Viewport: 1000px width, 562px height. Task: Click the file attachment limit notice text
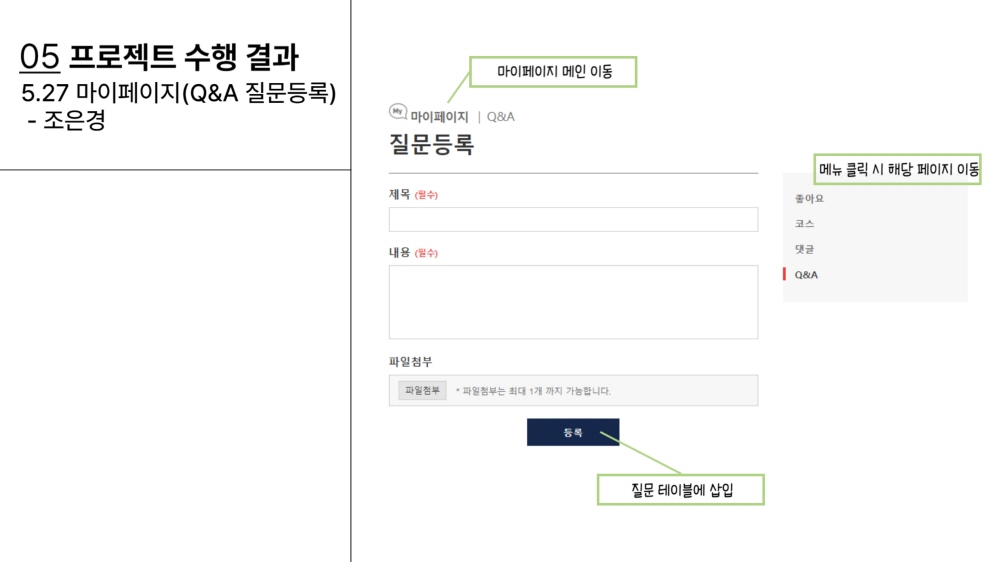(x=533, y=391)
